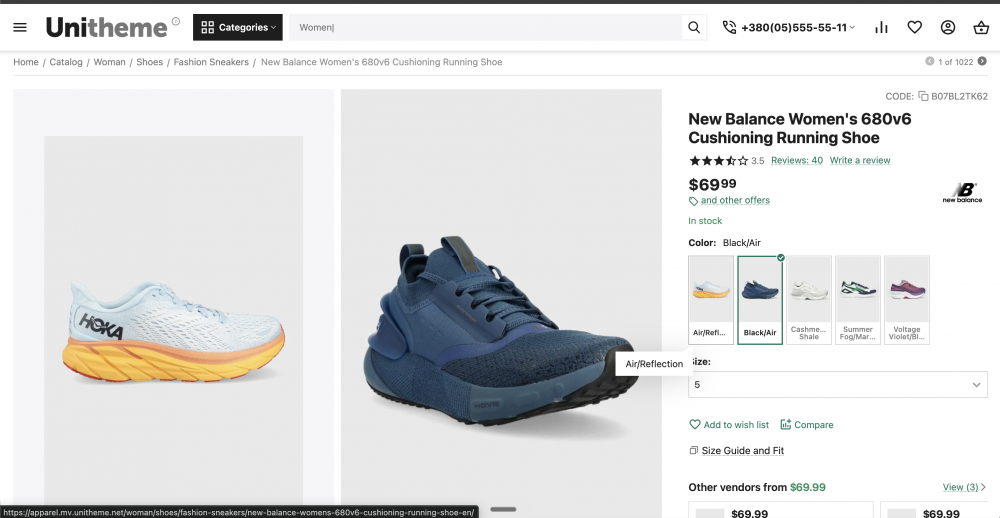Focus the search input field

point(485,27)
